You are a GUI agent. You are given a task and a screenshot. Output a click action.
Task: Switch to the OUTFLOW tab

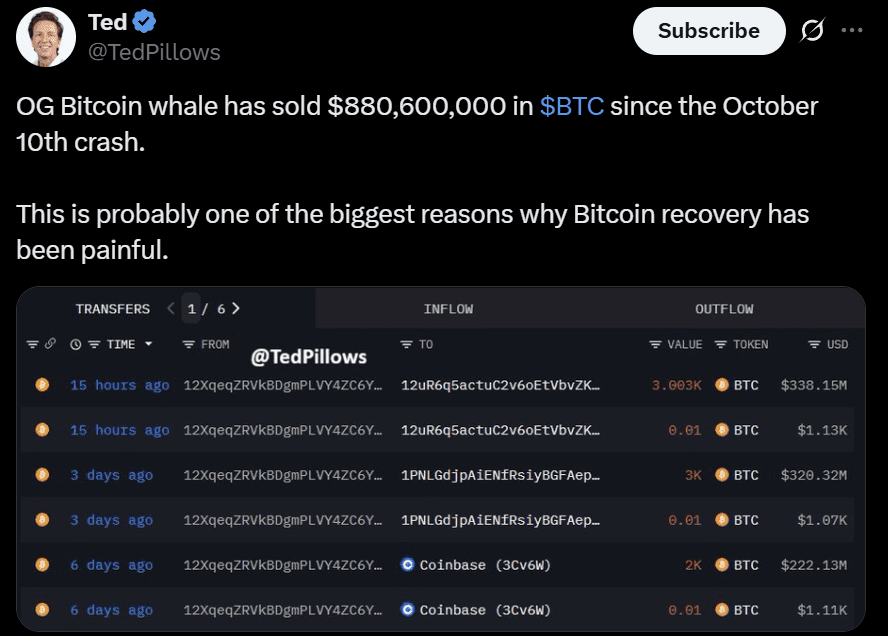724,309
